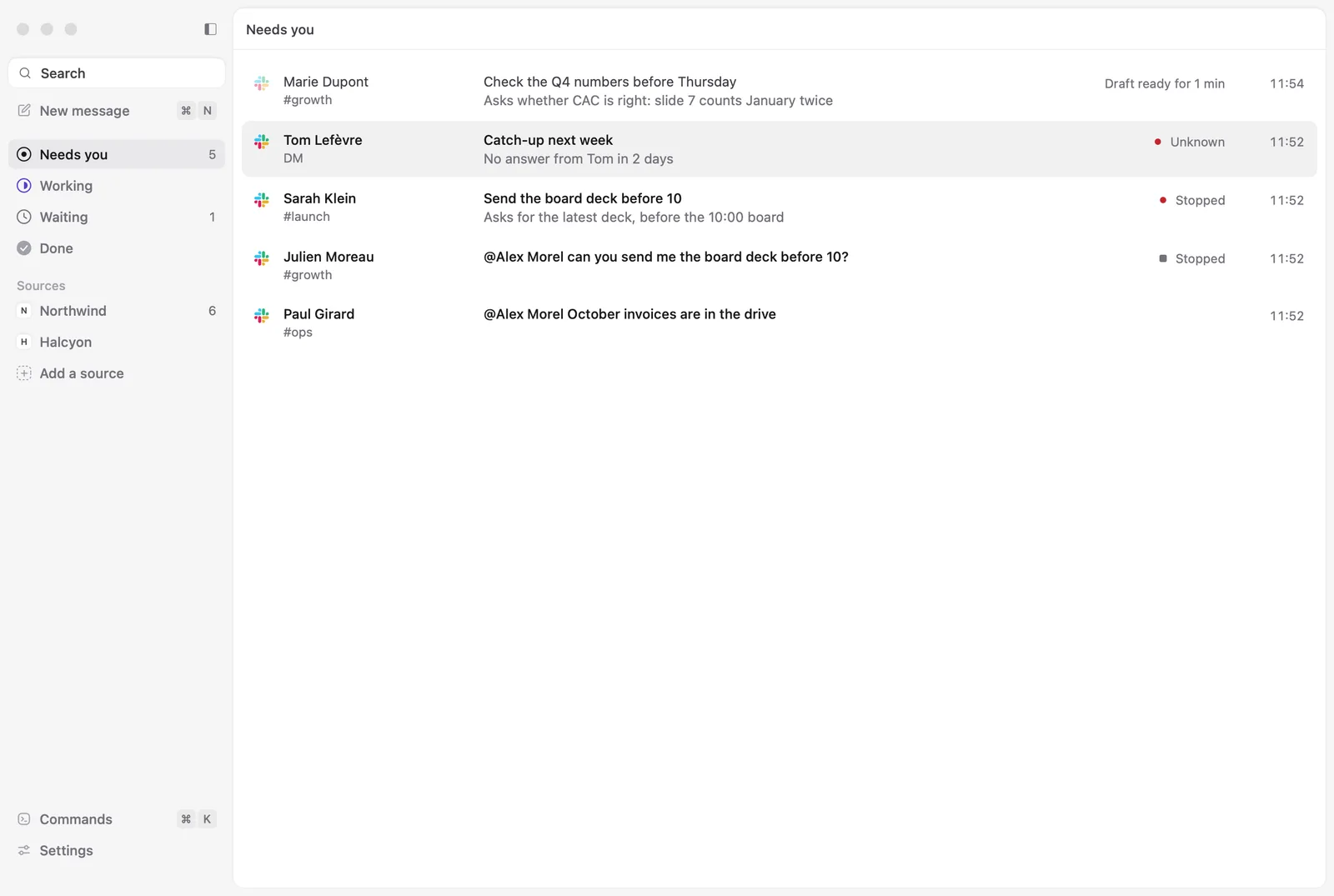Open Paul Girard's October invoices message

(x=780, y=323)
